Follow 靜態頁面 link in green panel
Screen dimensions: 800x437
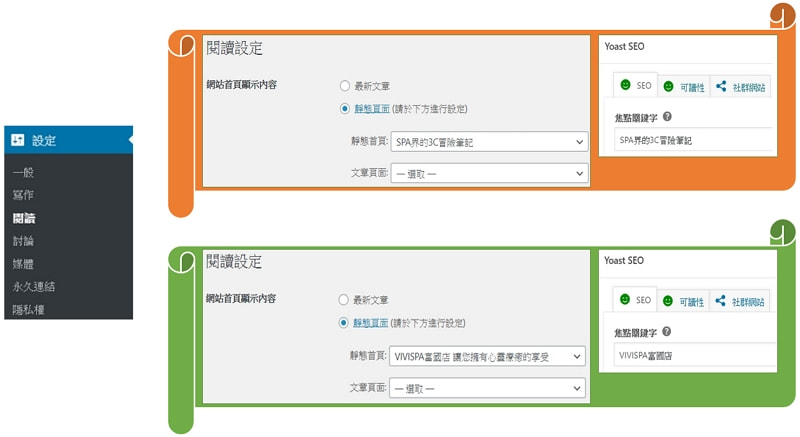tap(370, 323)
